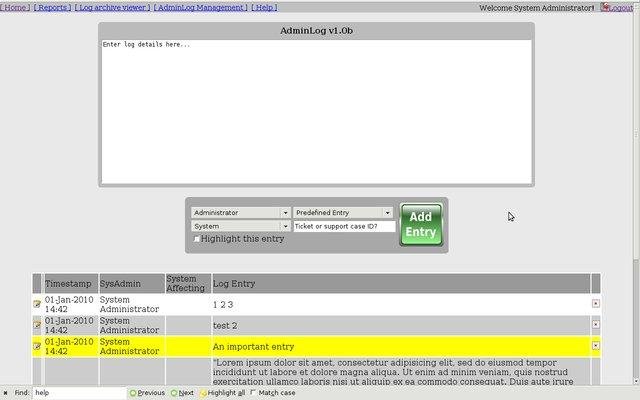Open the System dropdown
The image size is (640, 400).
point(240,226)
